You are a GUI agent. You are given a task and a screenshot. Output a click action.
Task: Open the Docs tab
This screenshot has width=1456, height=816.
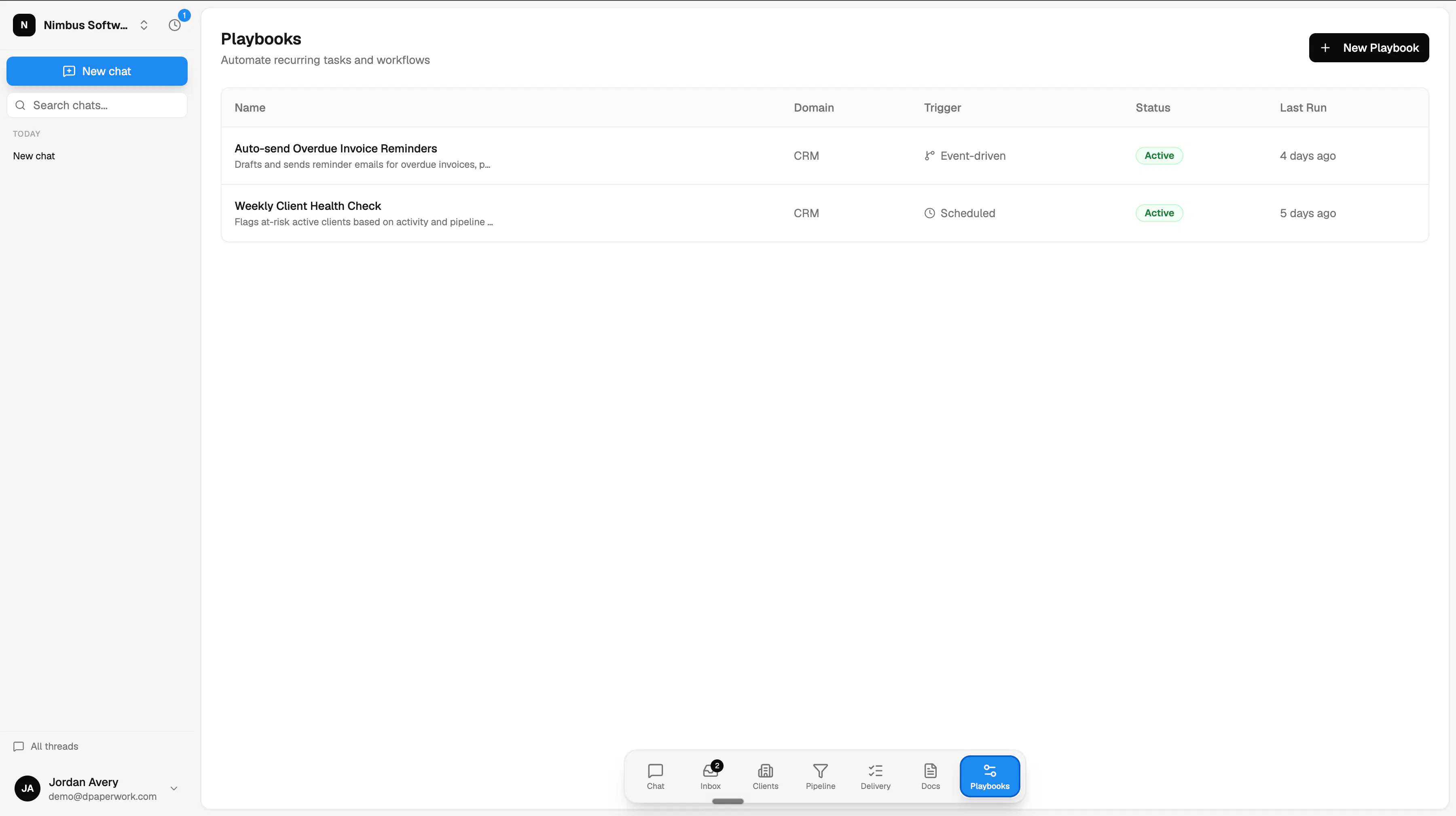tap(930, 776)
